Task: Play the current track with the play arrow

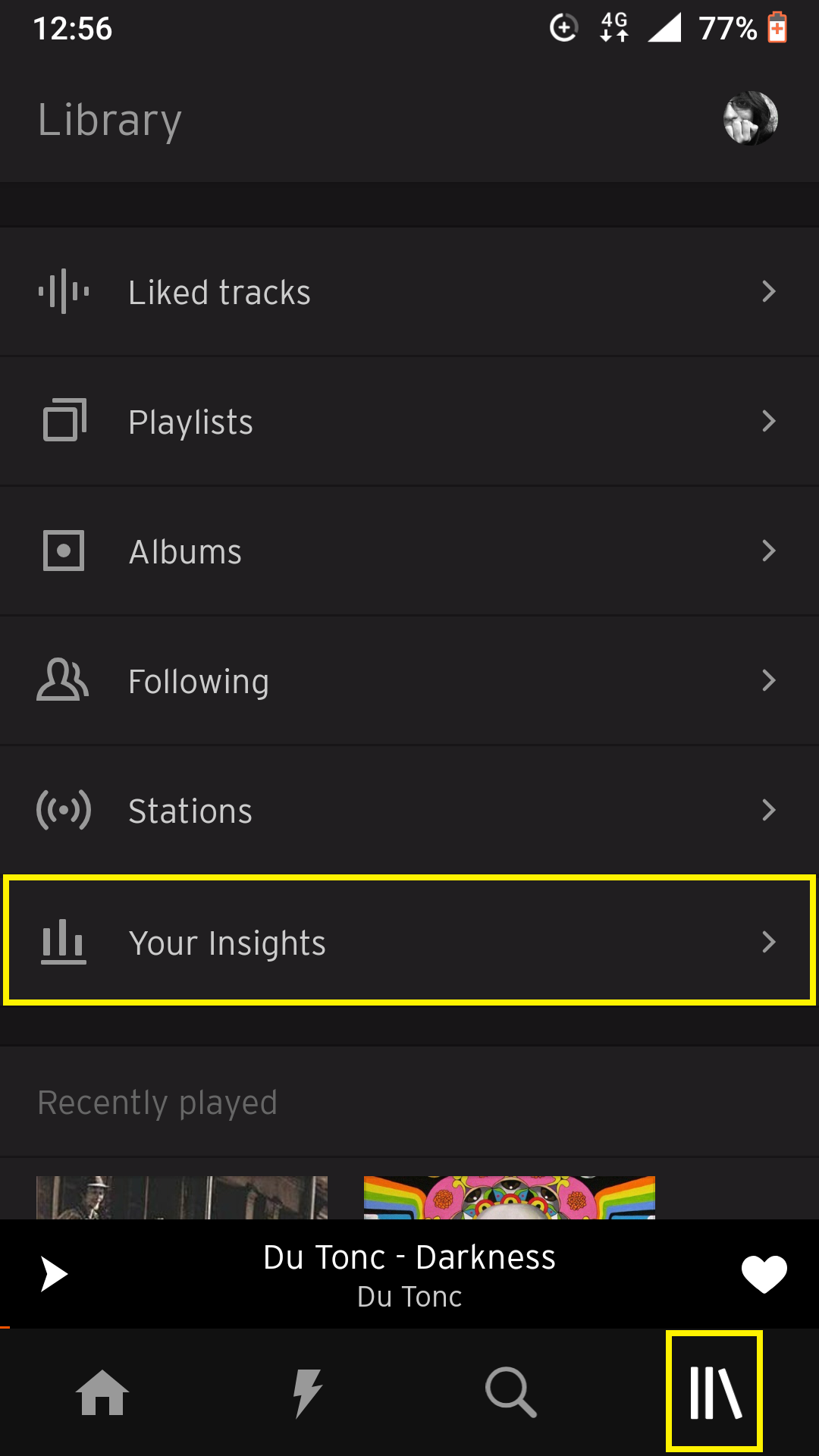Action: pyautogui.click(x=53, y=1274)
